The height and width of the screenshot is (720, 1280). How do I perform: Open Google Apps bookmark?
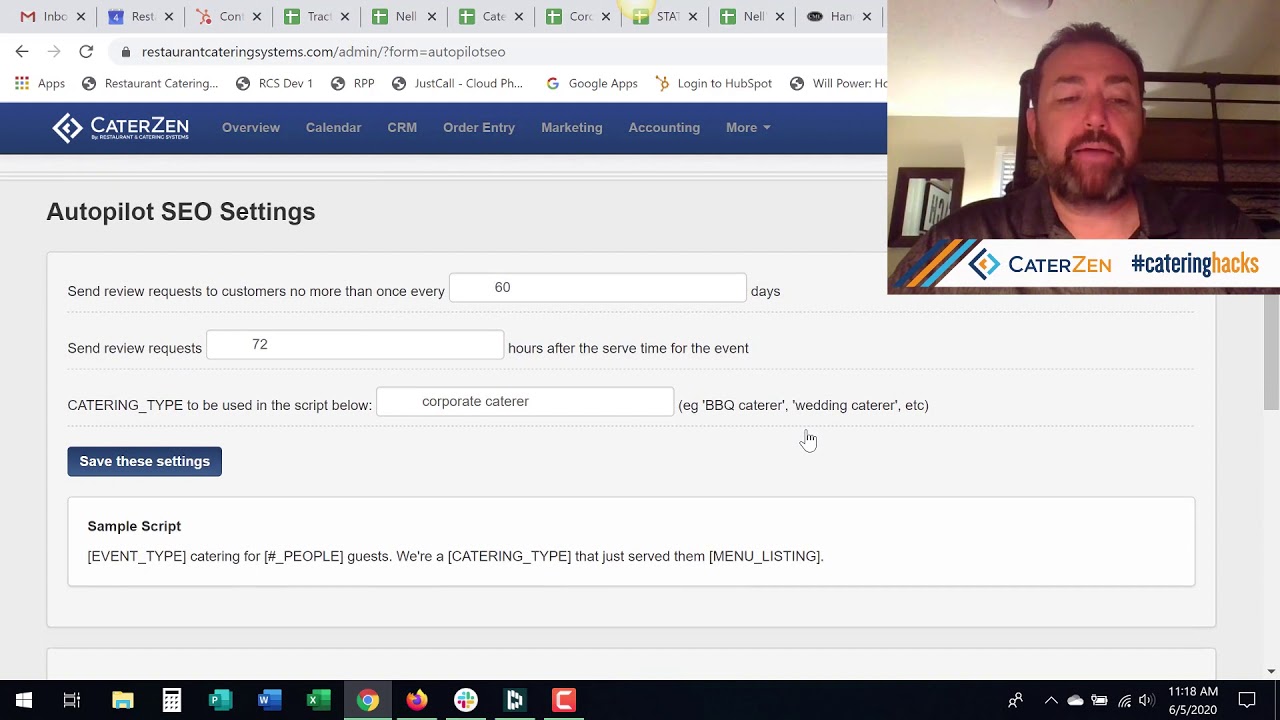(x=592, y=83)
